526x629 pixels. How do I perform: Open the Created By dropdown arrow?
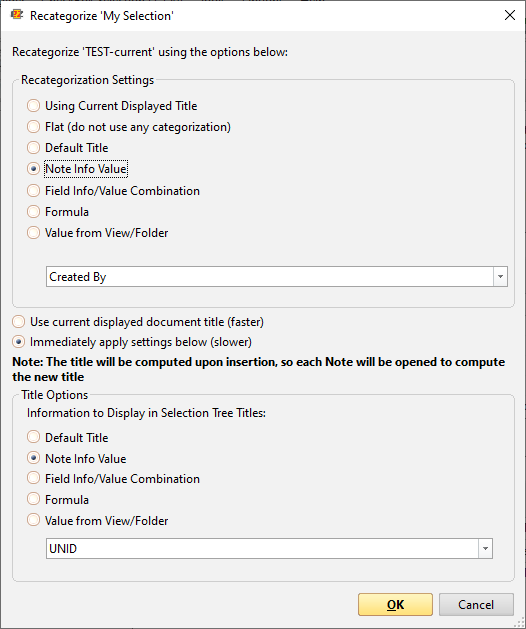(x=500, y=276)
